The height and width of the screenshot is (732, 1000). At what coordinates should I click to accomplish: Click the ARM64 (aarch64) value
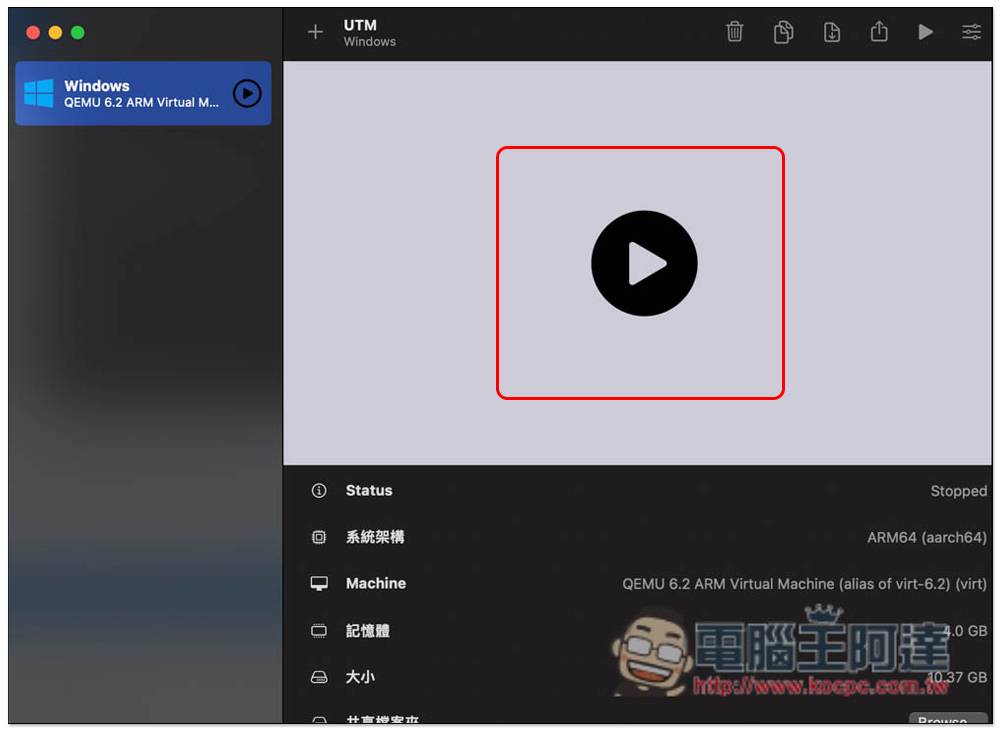pos(927,538)
